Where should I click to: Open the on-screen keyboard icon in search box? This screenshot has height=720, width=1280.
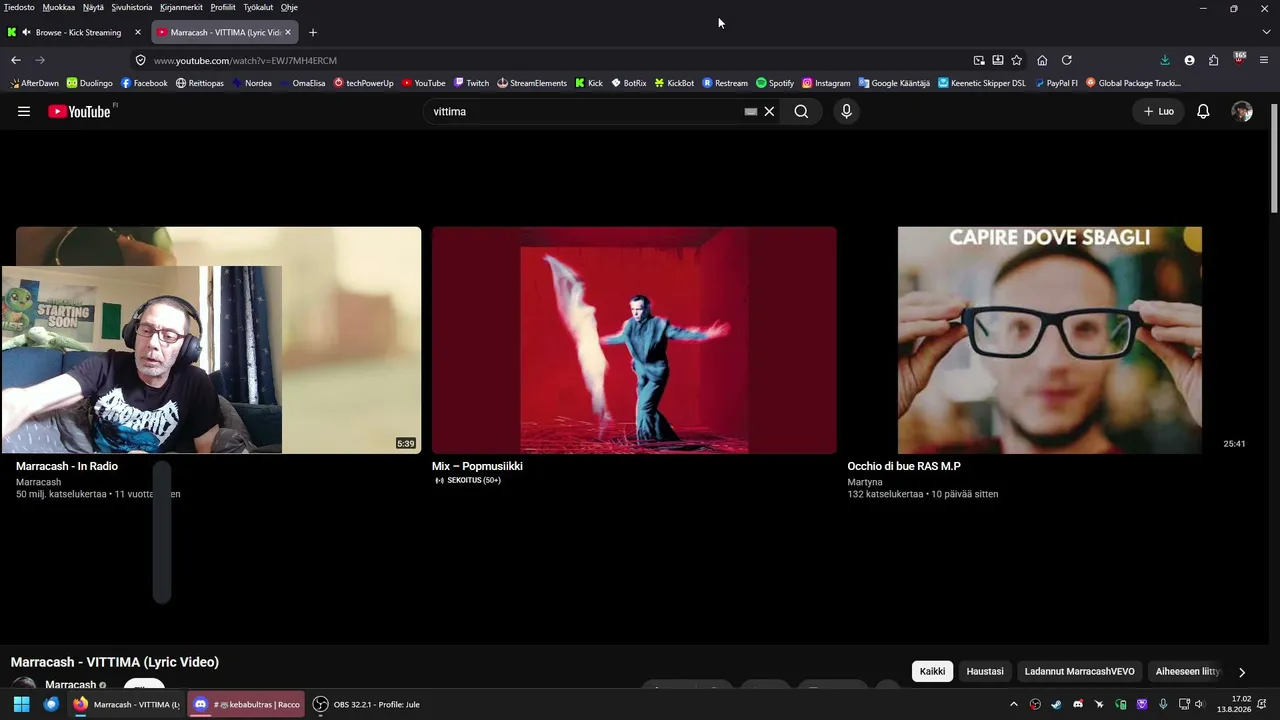click(751, 112)
